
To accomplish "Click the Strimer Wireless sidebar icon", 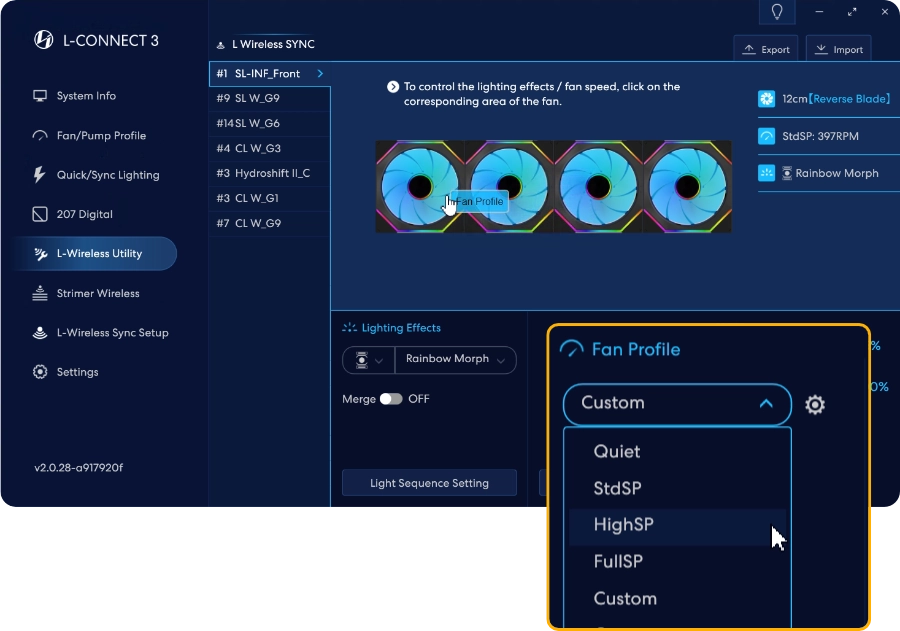I will 40,293.
